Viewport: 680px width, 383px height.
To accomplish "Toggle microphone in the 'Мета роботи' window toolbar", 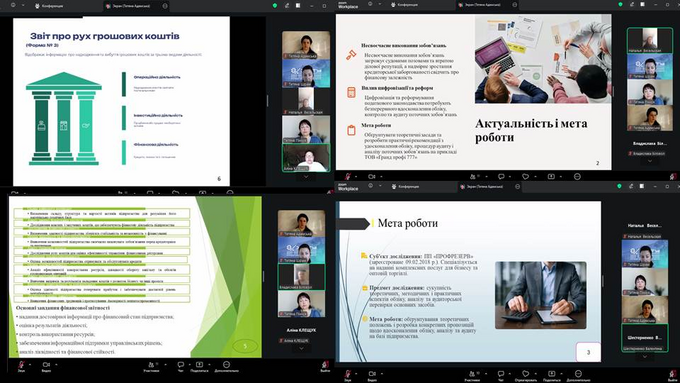I will [348, 375].
